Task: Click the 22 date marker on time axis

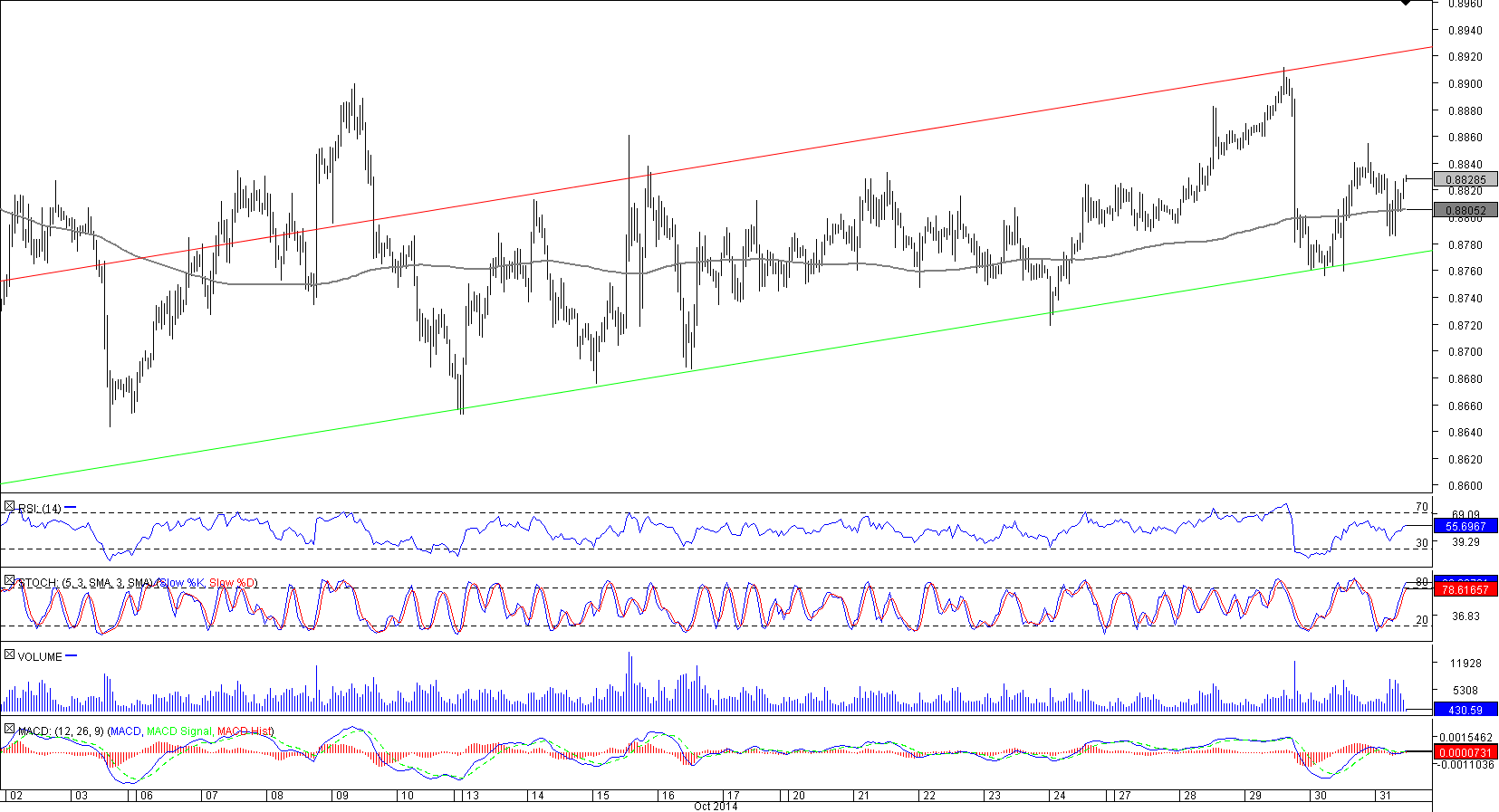Action: tap(928, 797)
